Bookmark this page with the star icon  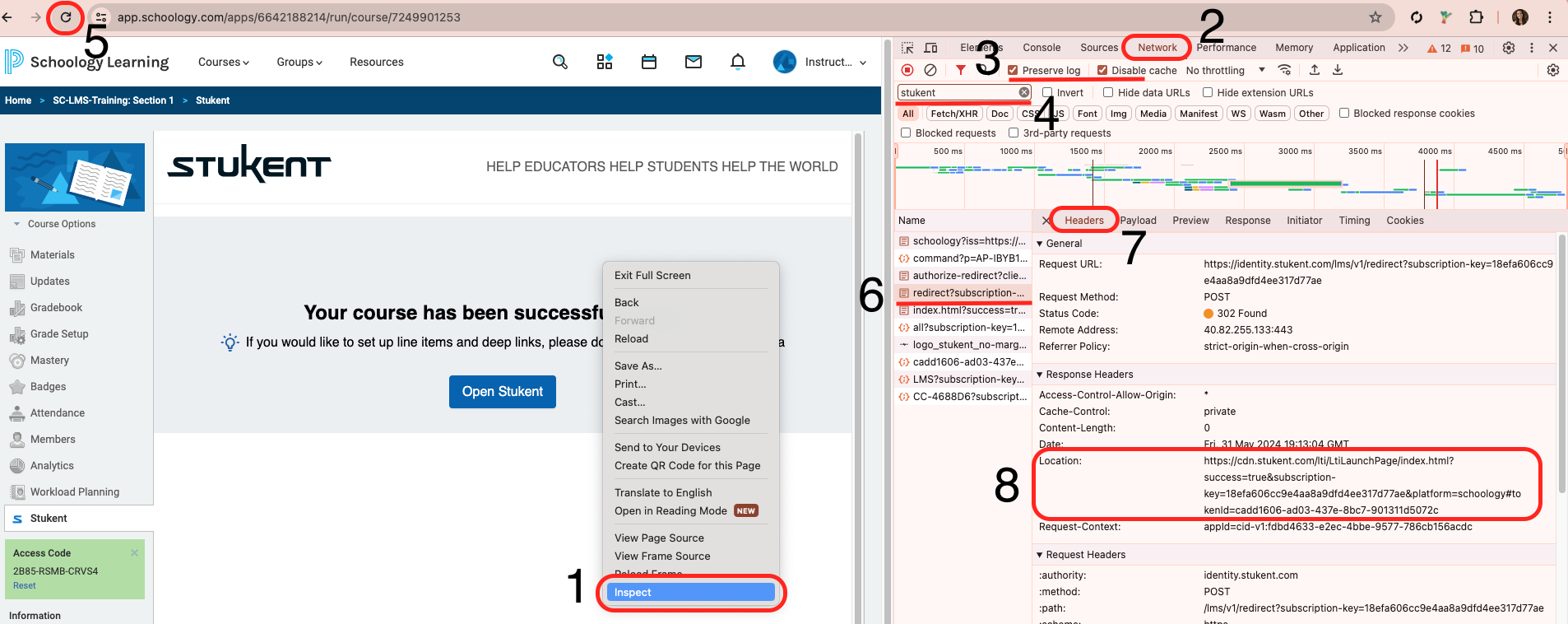tap(1375, 17)
